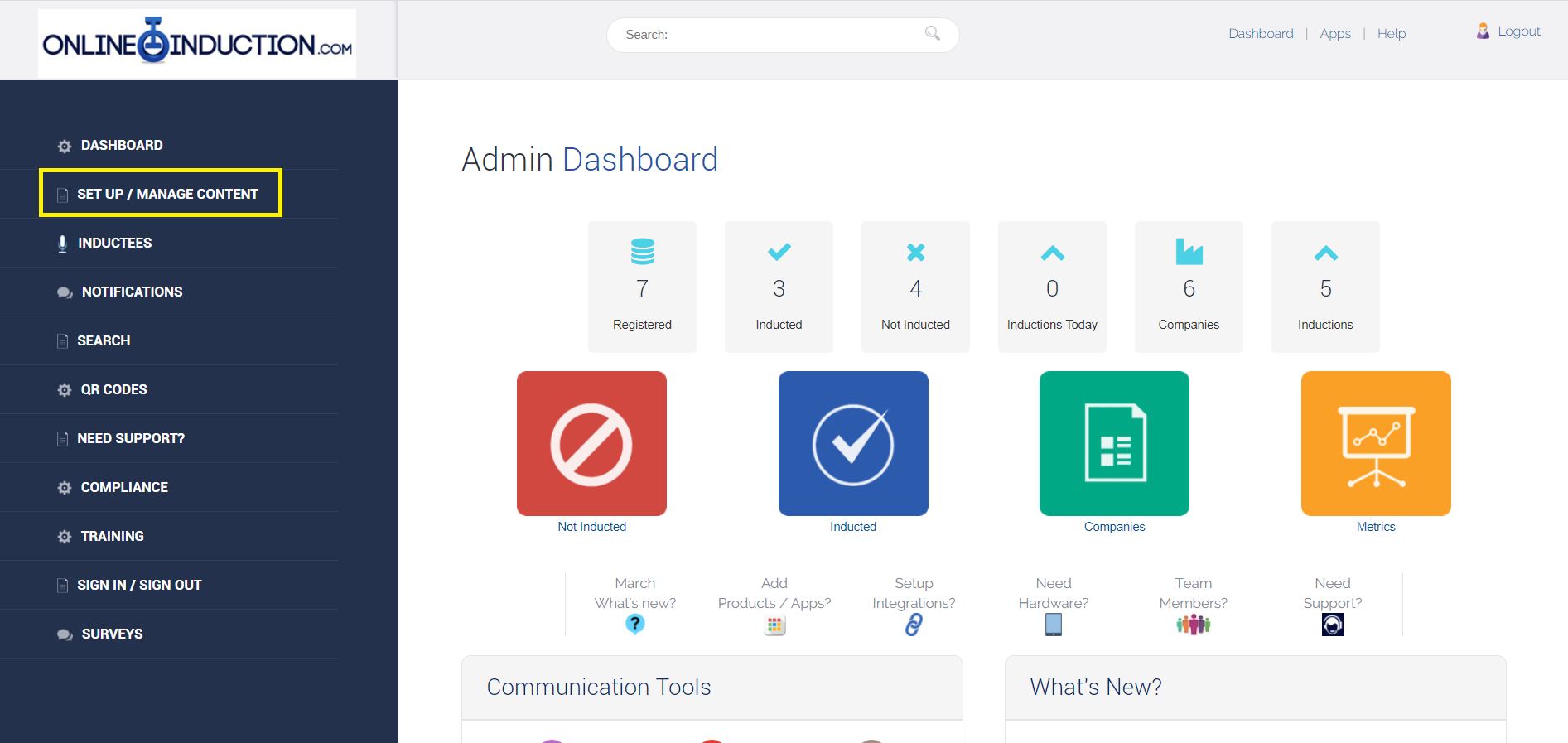Go to Sign In / Sign Out menu
1568x743 pixels.
click(x=139, y=585)
